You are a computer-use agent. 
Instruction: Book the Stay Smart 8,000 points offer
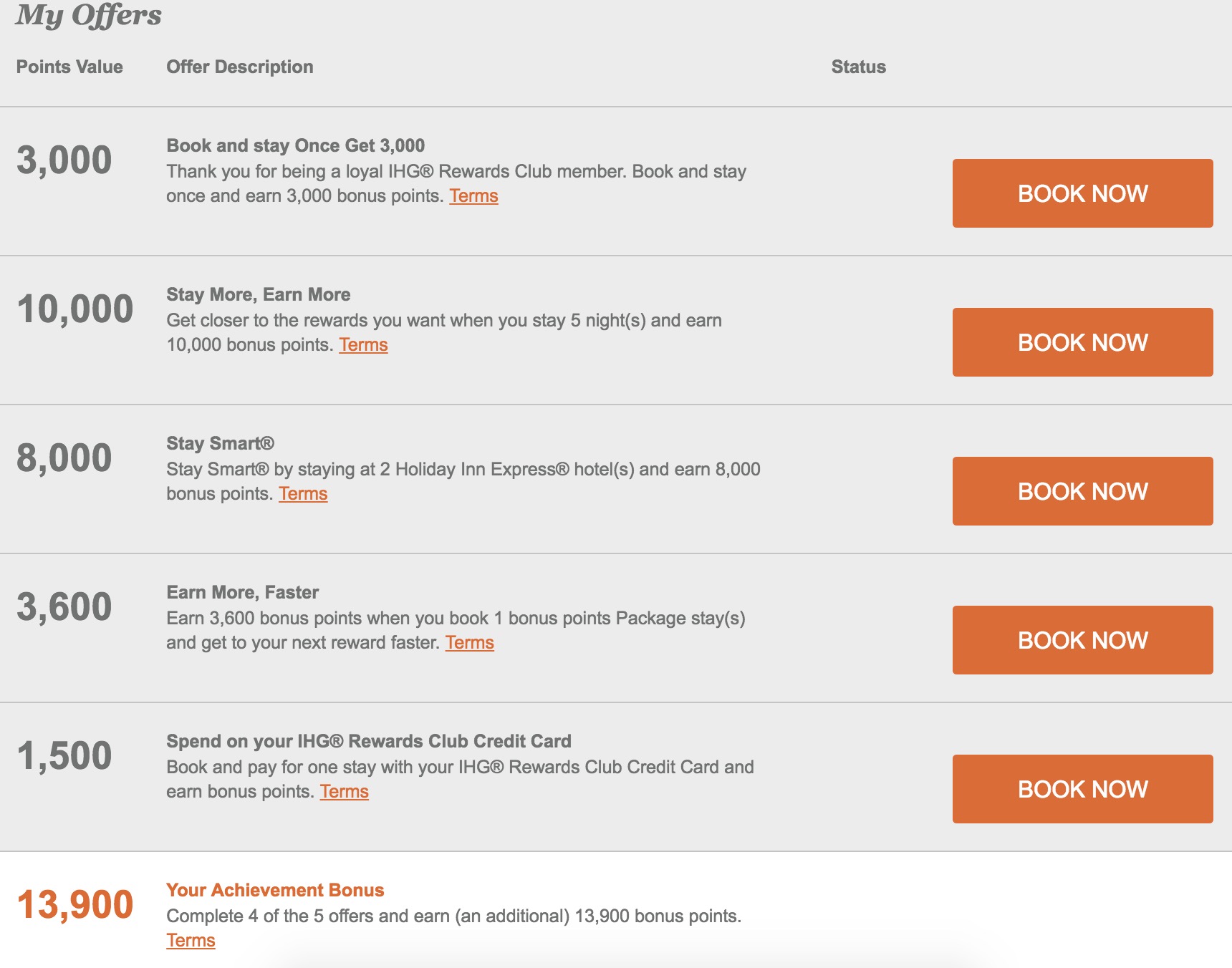(1082, 491)
